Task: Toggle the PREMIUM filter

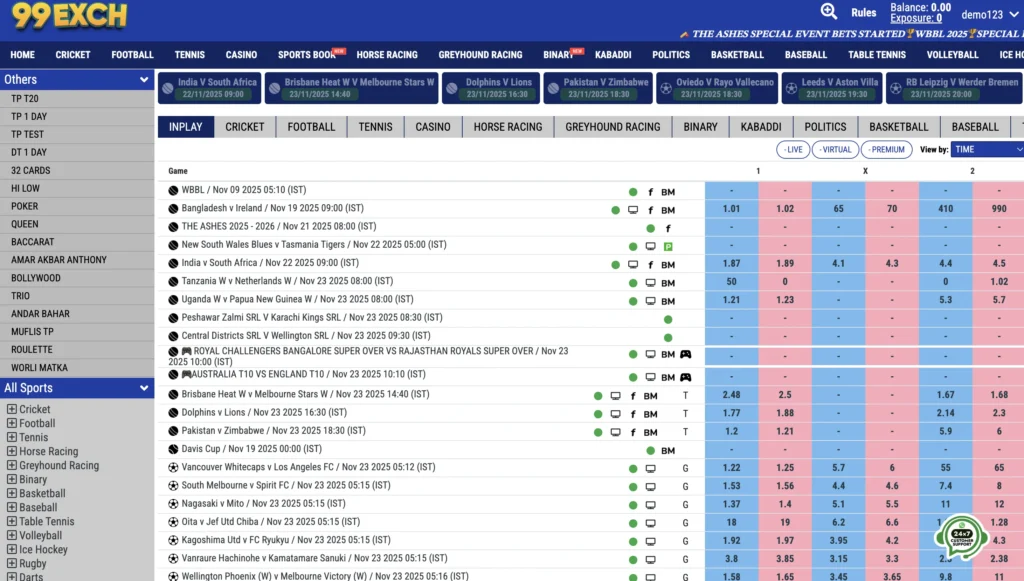Action: pyautogui.click(x=885, y=149)
